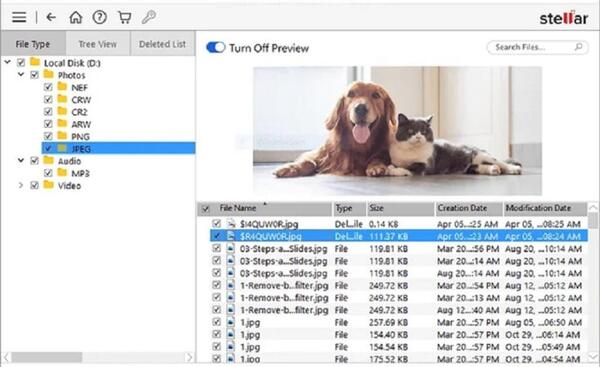Click the dog and cat preview image
The image size is (600, 367).
click(x=397, y=131)
